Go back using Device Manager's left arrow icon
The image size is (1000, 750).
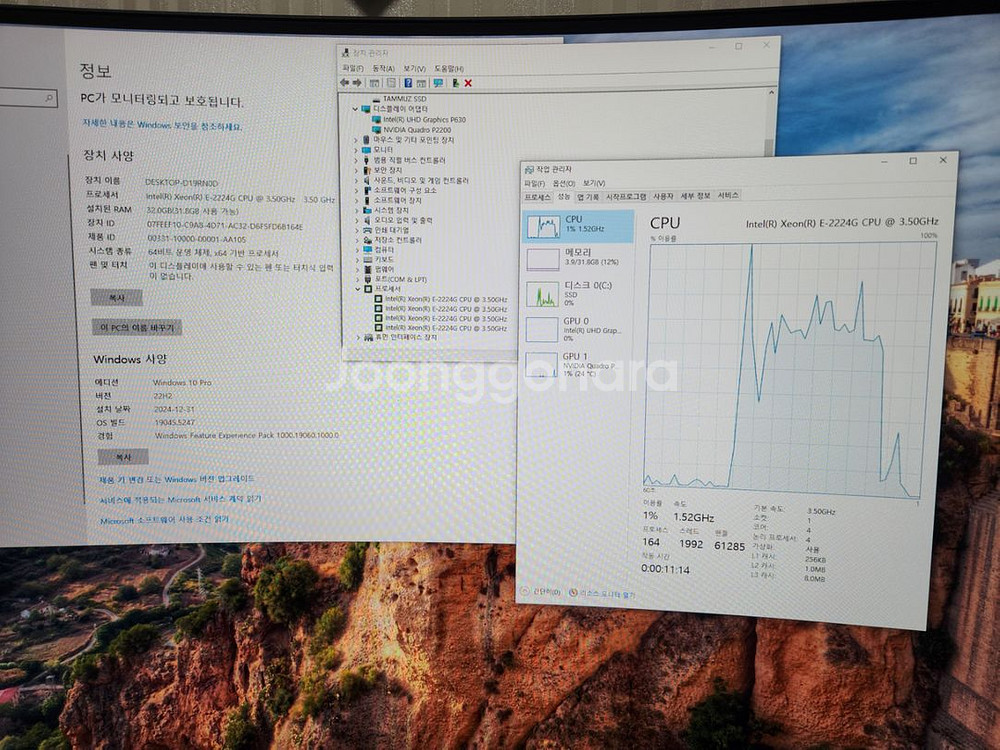tap(345, 83)
